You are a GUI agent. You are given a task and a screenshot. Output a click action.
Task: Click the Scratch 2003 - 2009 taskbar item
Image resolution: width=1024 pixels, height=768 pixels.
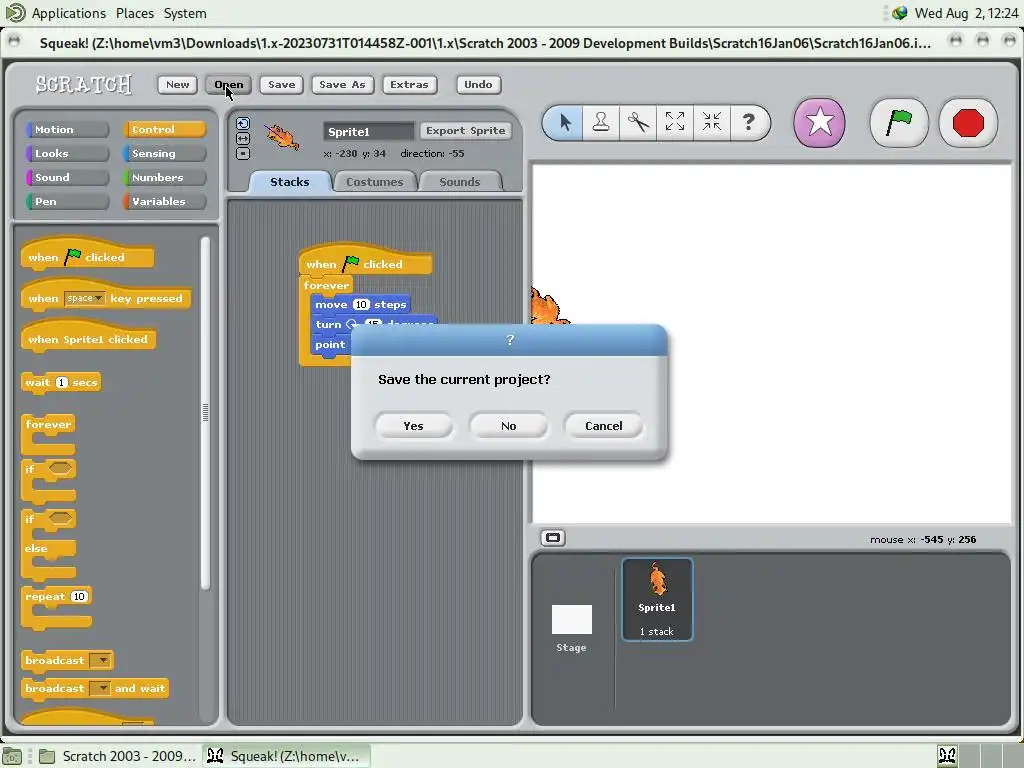pos(118,756)
